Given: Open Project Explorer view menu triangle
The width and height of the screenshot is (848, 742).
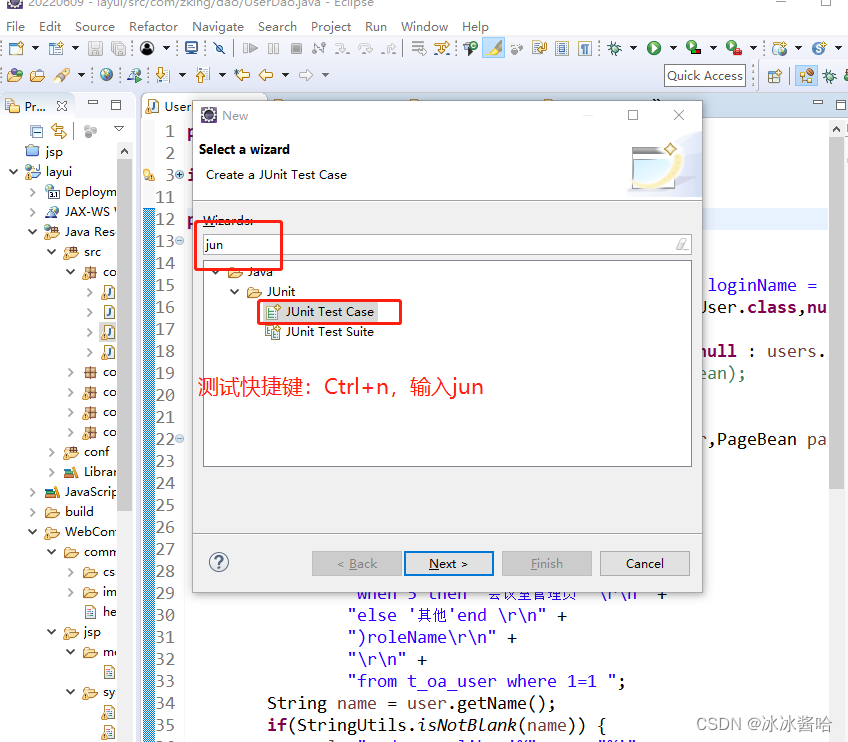Looking at the screenshot, I should tap(119, 129).
